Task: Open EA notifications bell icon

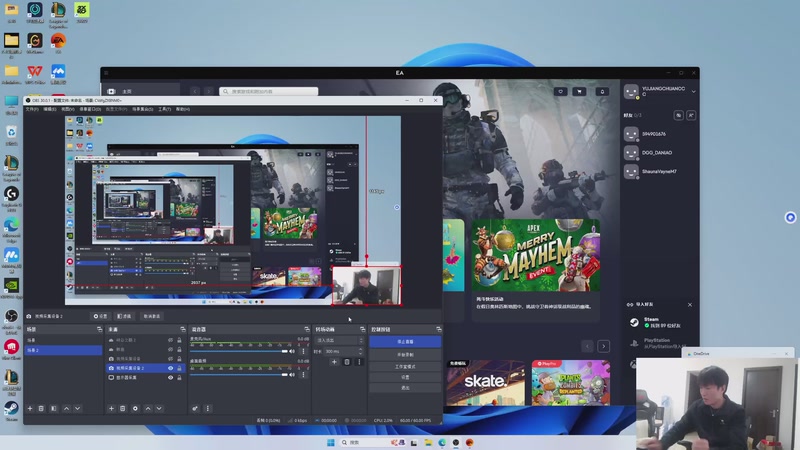Action: tap(602, 91)
